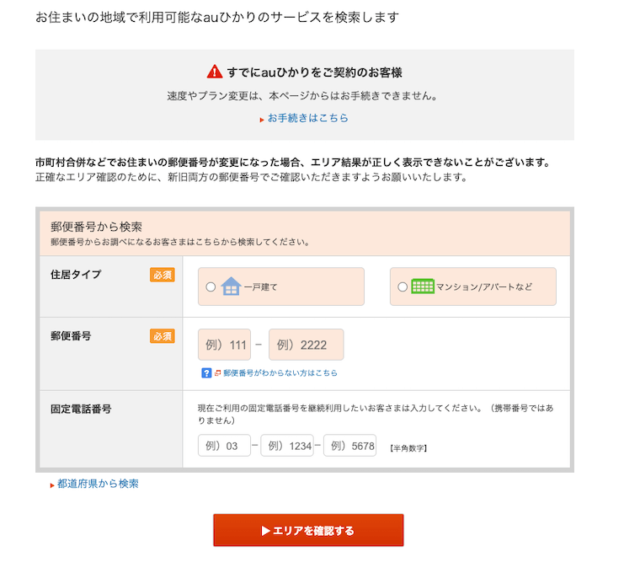Click the red arrow before お手続きはこちら
640x562 pixels.
[x=261, y=119]
